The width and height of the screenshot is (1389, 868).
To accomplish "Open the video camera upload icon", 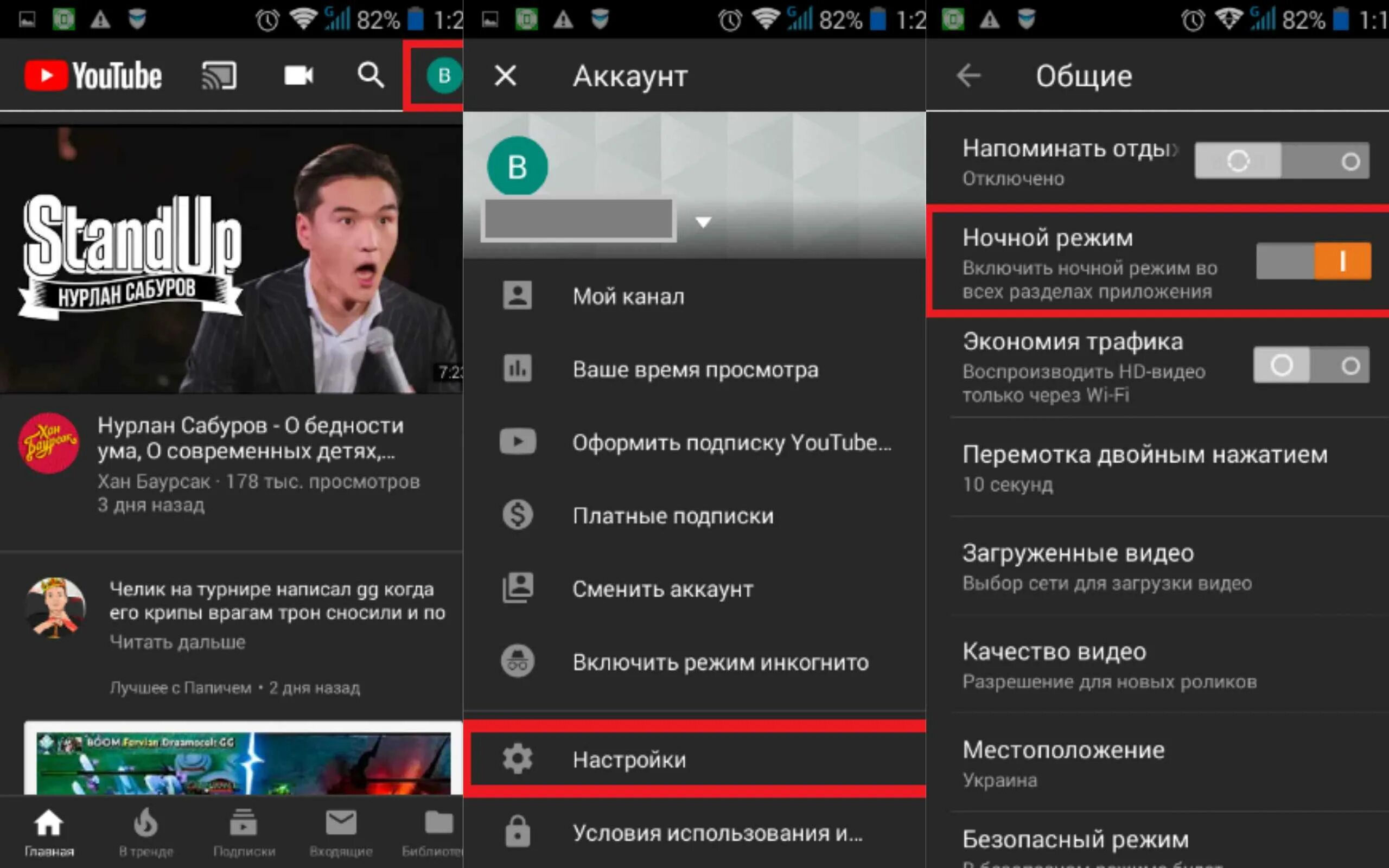I will (298, 75).
